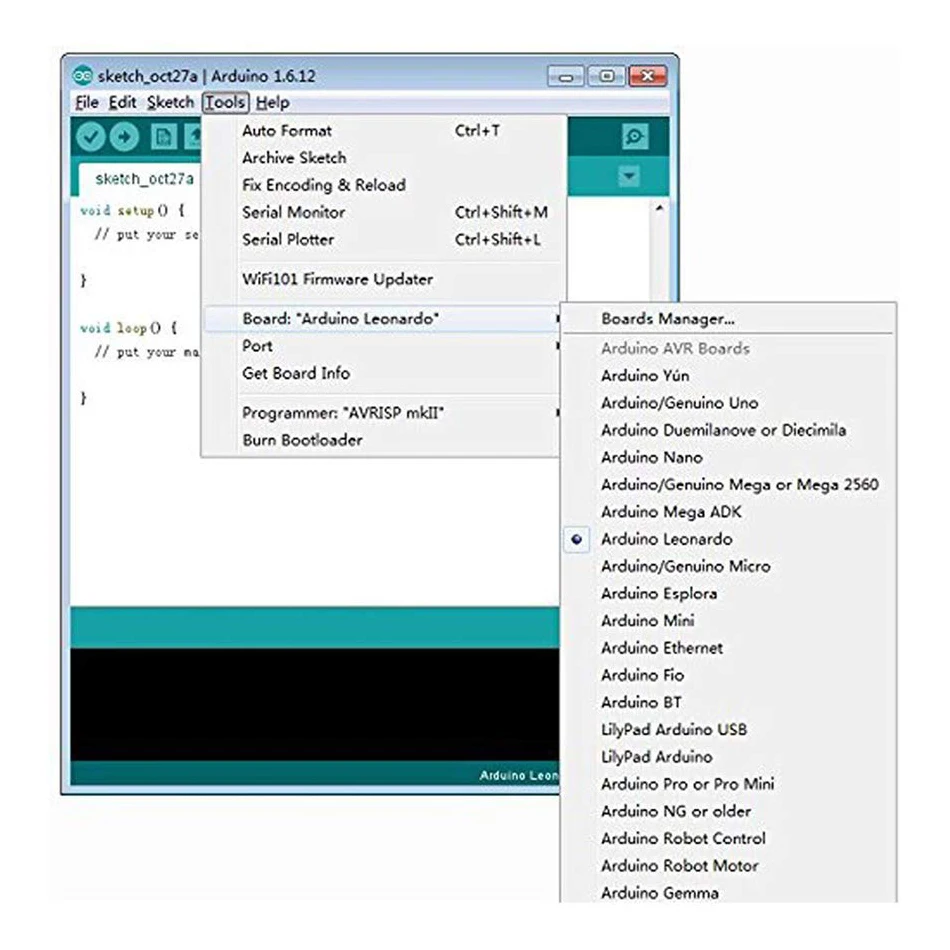The height and width of the screenshot is (950, 950).
Task: Open the Serial Monitor magnifier icon
Action: point(634,136)
